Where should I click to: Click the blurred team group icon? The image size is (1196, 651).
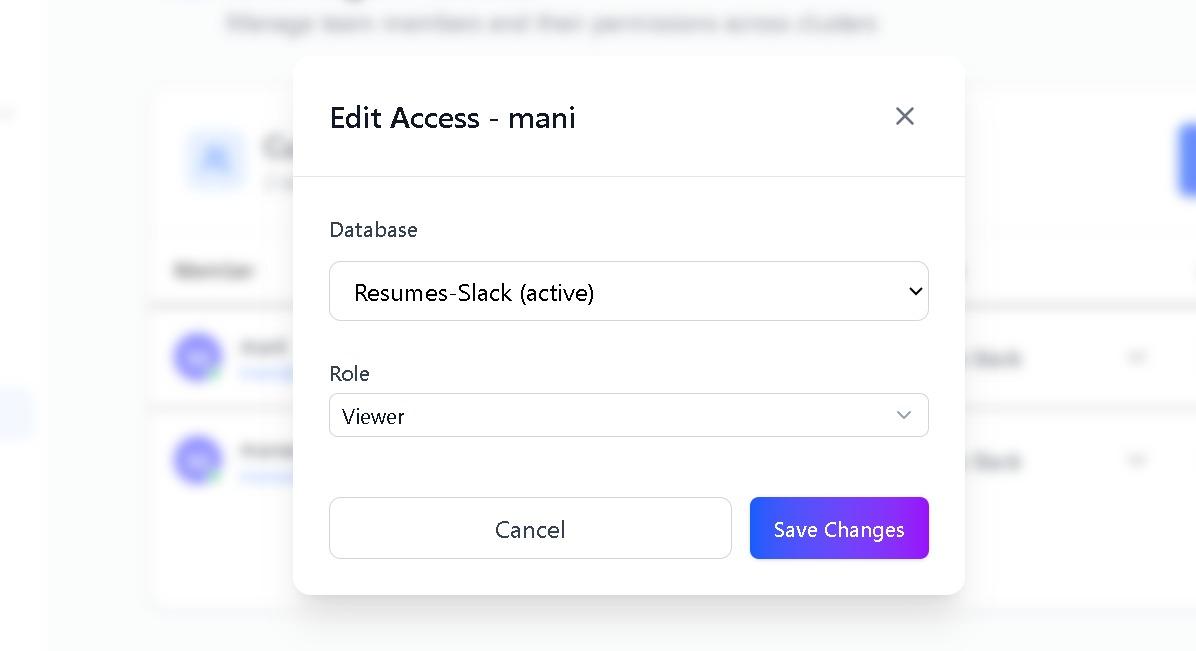point(215,159)
